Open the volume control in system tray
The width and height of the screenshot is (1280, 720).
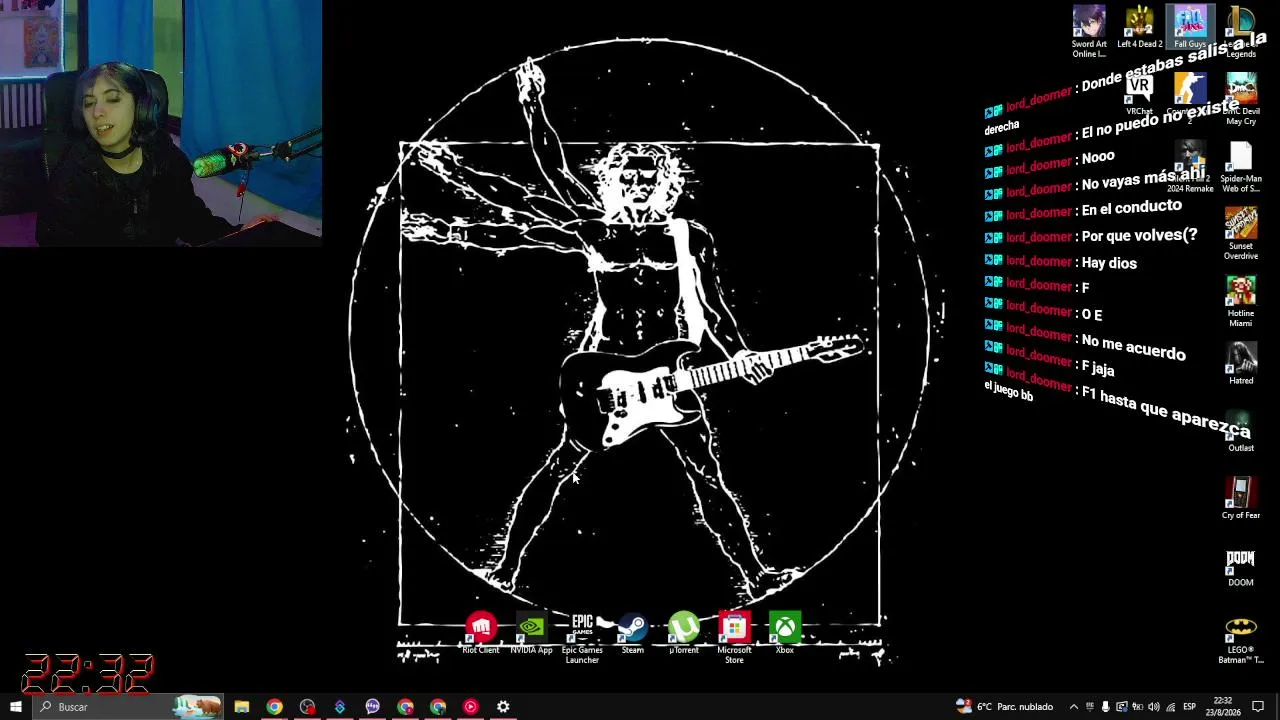(x=1154, y=707)
